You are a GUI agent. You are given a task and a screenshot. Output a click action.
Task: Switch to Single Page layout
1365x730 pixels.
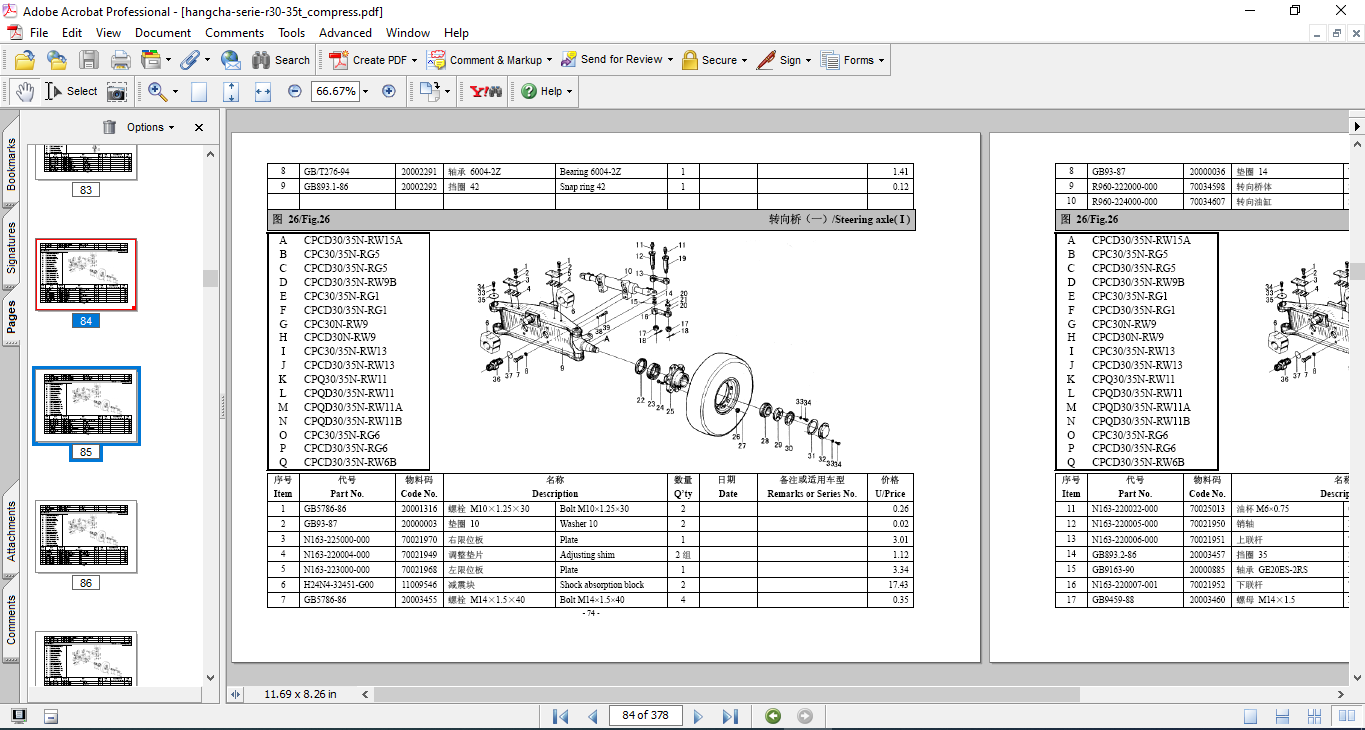(x=1251, y=716)
